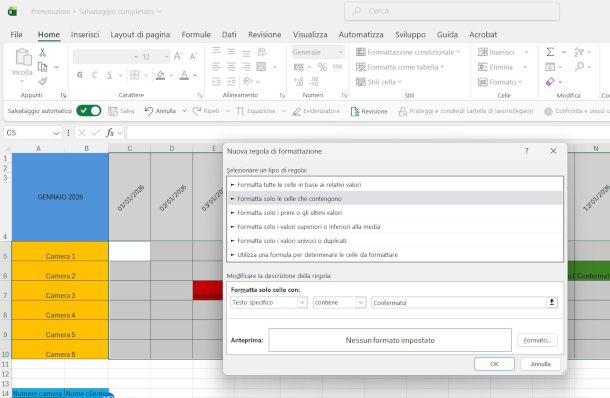The width and height of the screenshot is (610, 398).
Task: Click the Revisione quick access button
Action: 369,111
